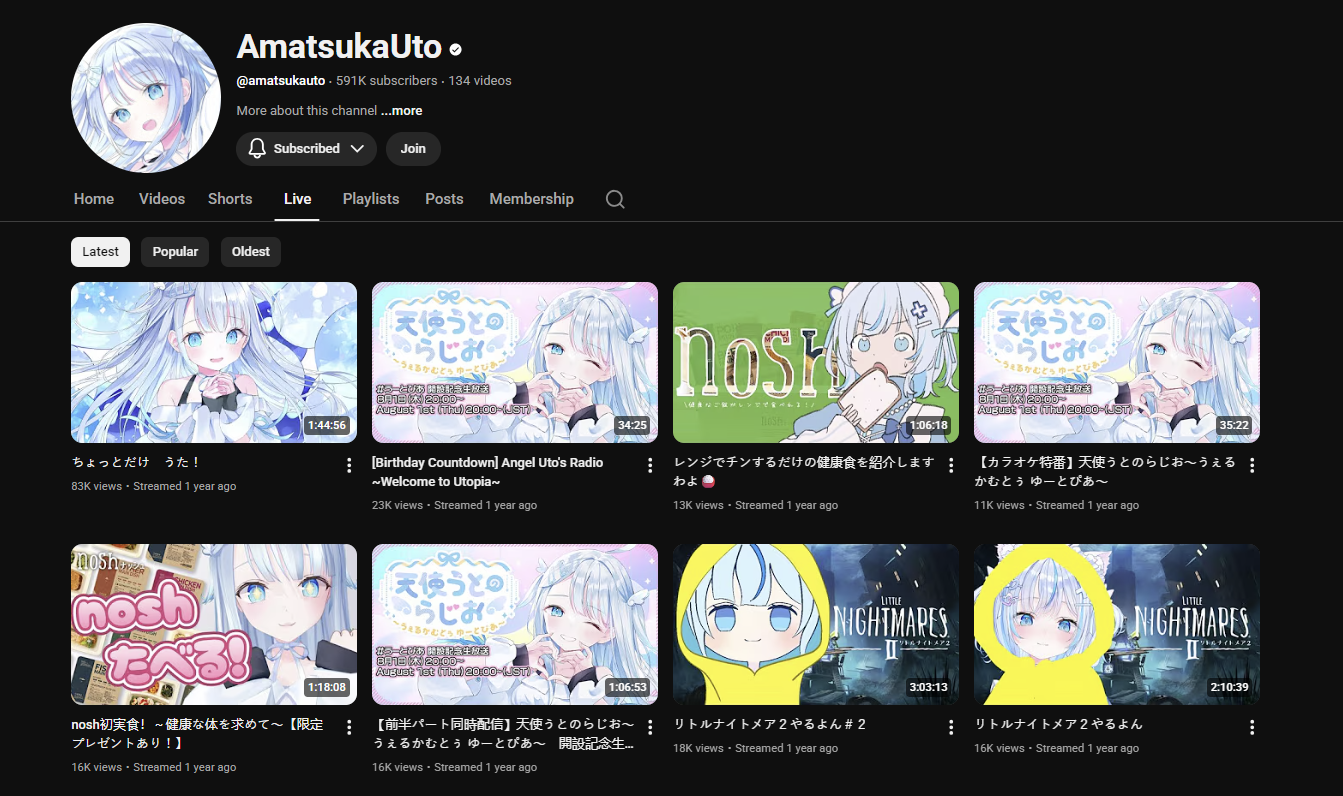Play the green nosh 1:06:18 thumbnail

[x=816, y=362]
